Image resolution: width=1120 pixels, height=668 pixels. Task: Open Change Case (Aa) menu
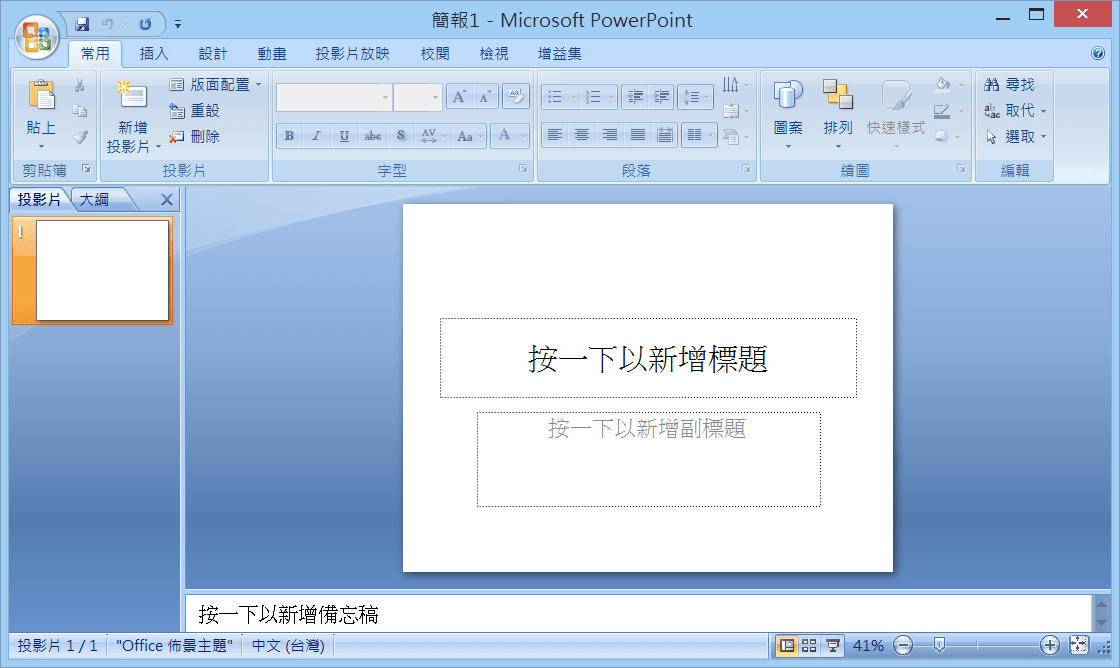pos(469,135)
